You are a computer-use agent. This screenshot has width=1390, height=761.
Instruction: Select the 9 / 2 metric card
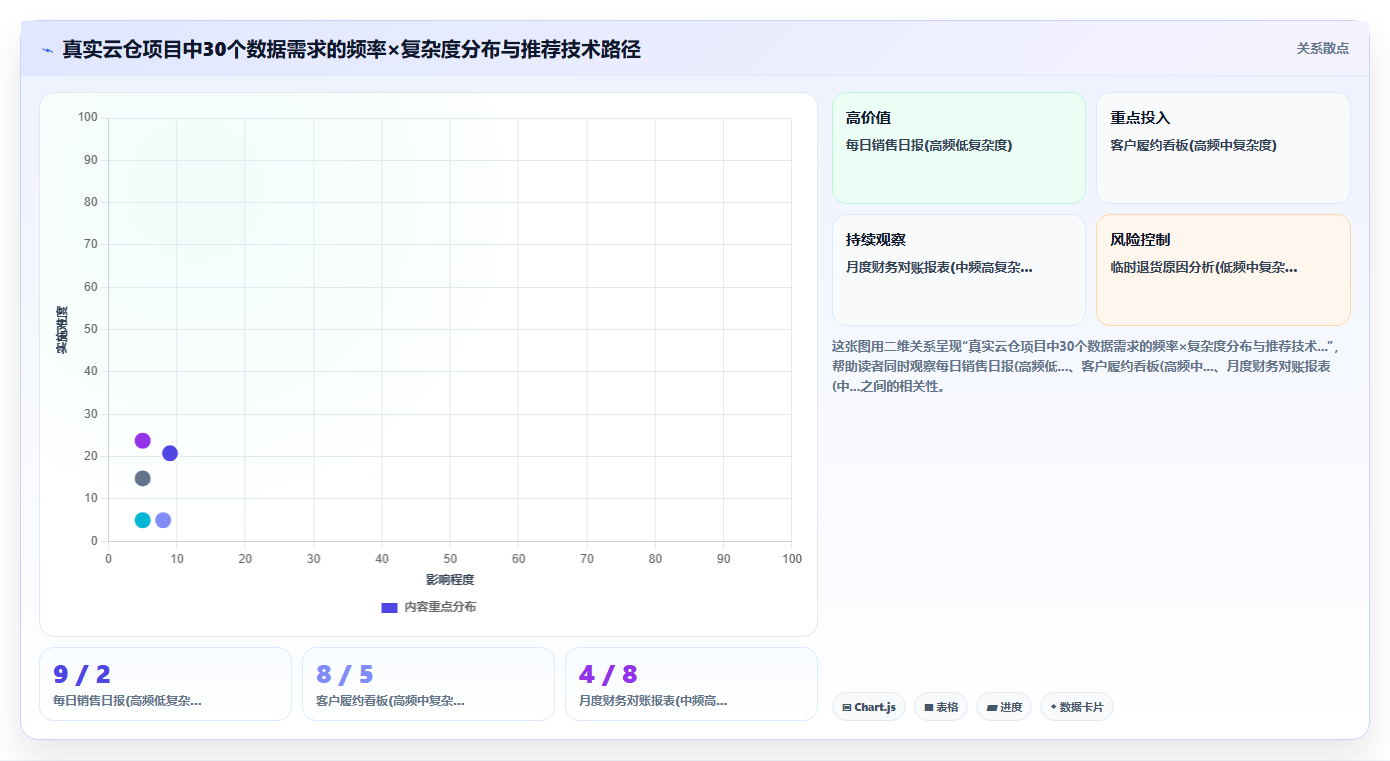[165, 684]
